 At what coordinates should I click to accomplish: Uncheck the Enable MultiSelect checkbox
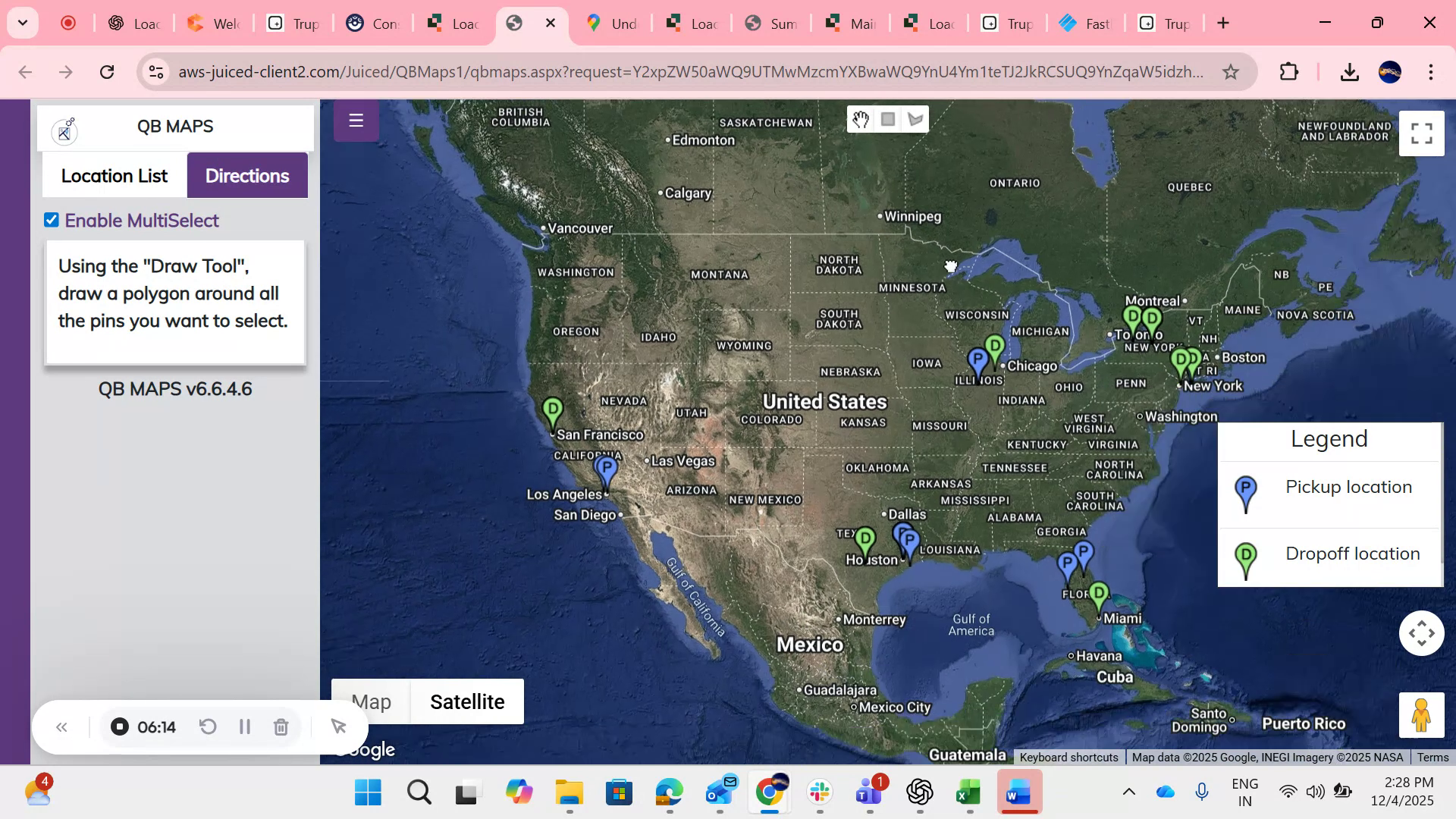pyautogui.click(x=51, y=220)
